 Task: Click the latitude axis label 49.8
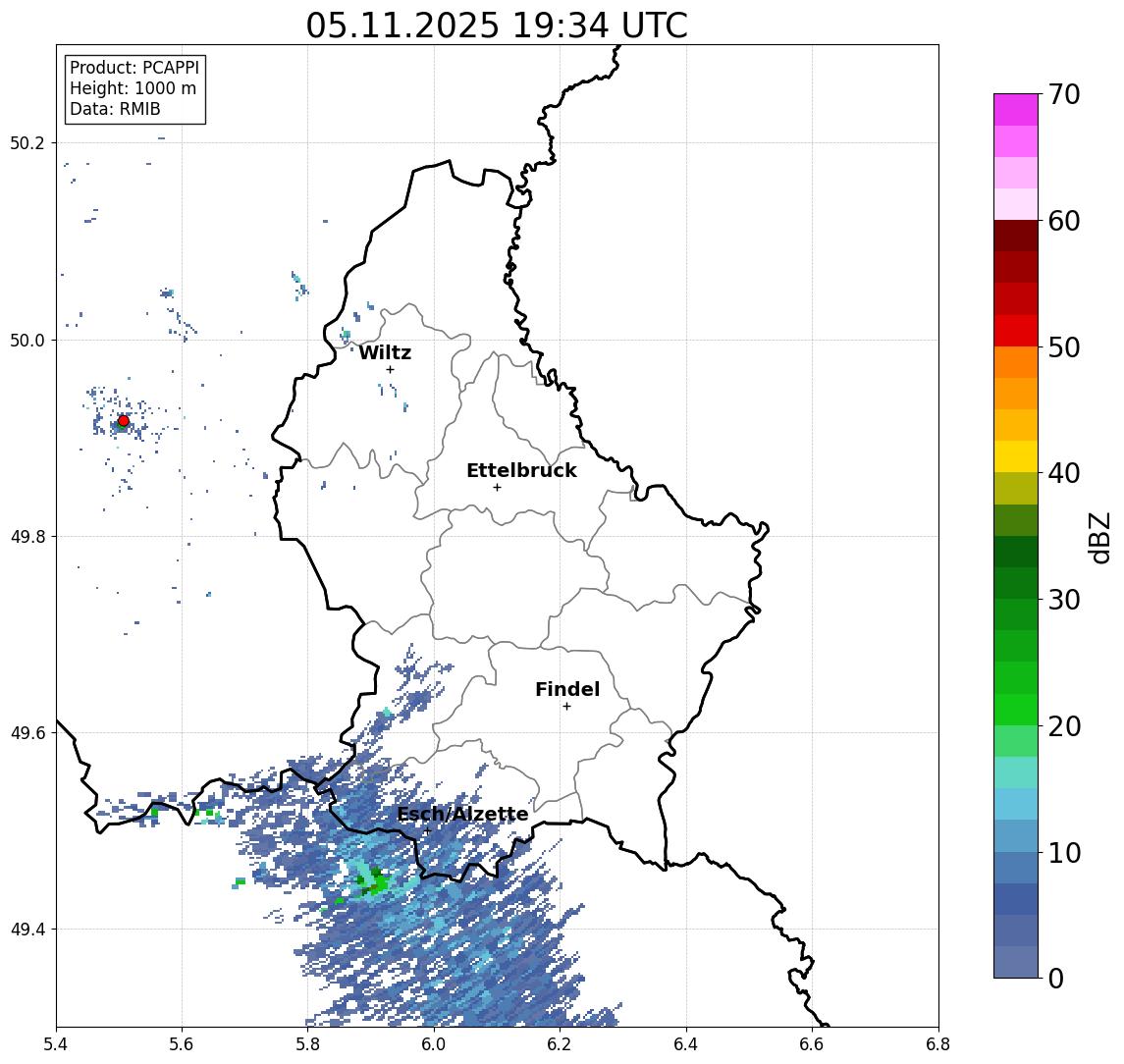click(27, 536)
